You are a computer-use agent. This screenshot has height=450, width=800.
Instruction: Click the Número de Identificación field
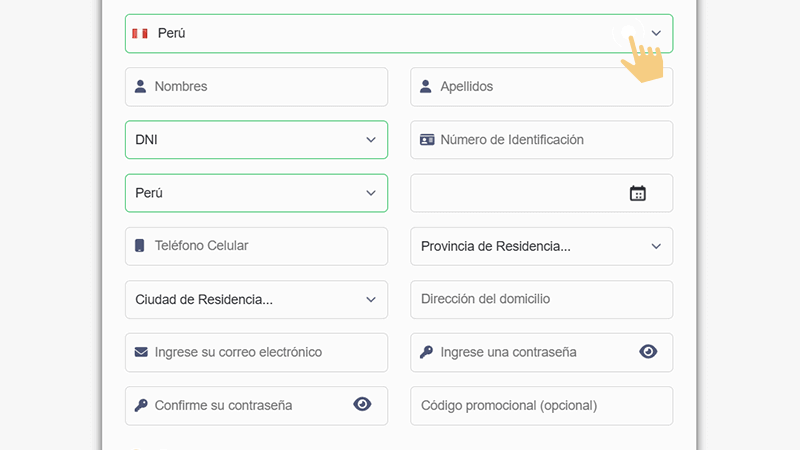coord(550,140)
